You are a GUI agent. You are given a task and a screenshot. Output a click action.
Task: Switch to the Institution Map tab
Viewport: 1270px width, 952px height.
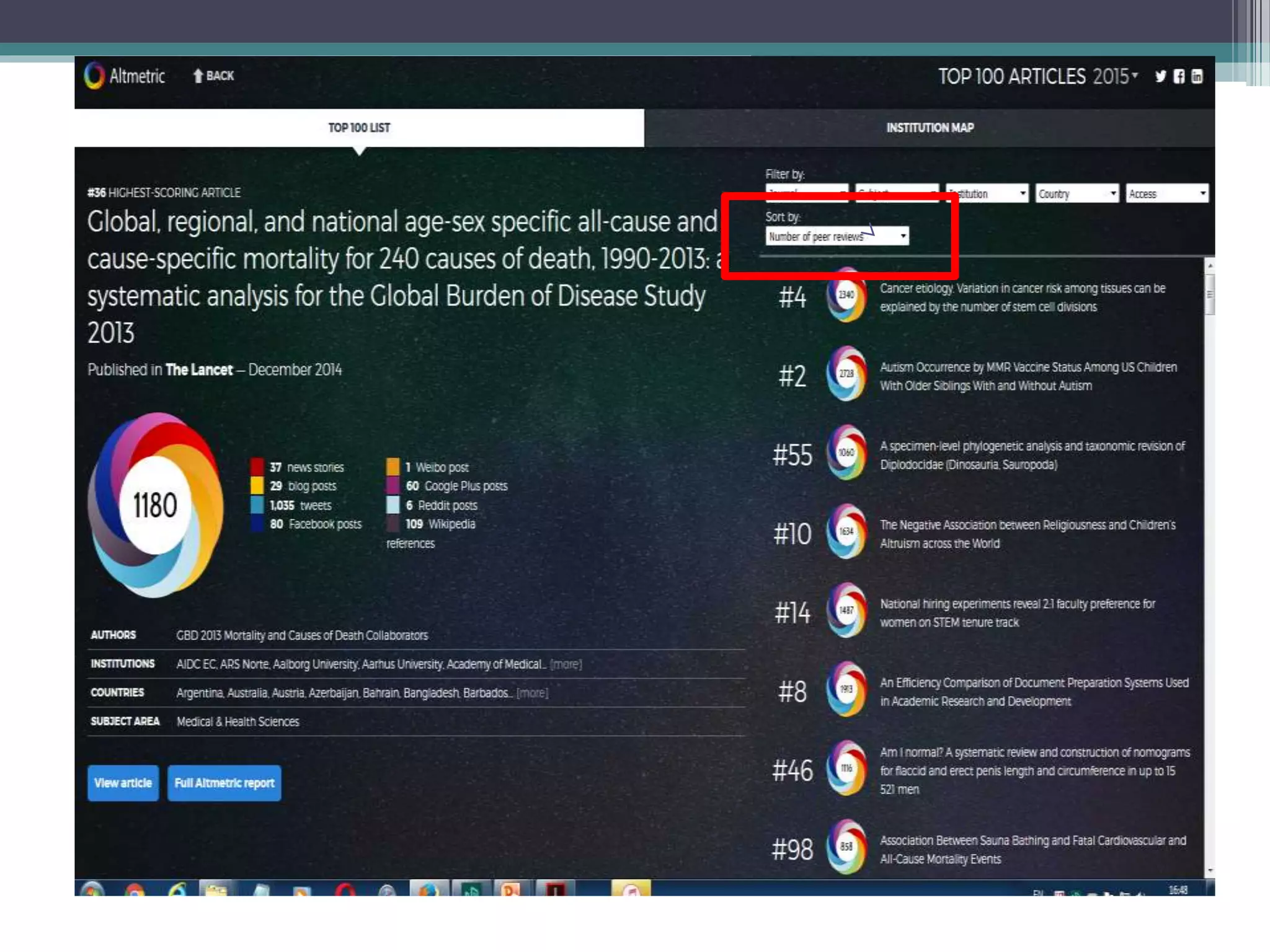coord(930,128)
